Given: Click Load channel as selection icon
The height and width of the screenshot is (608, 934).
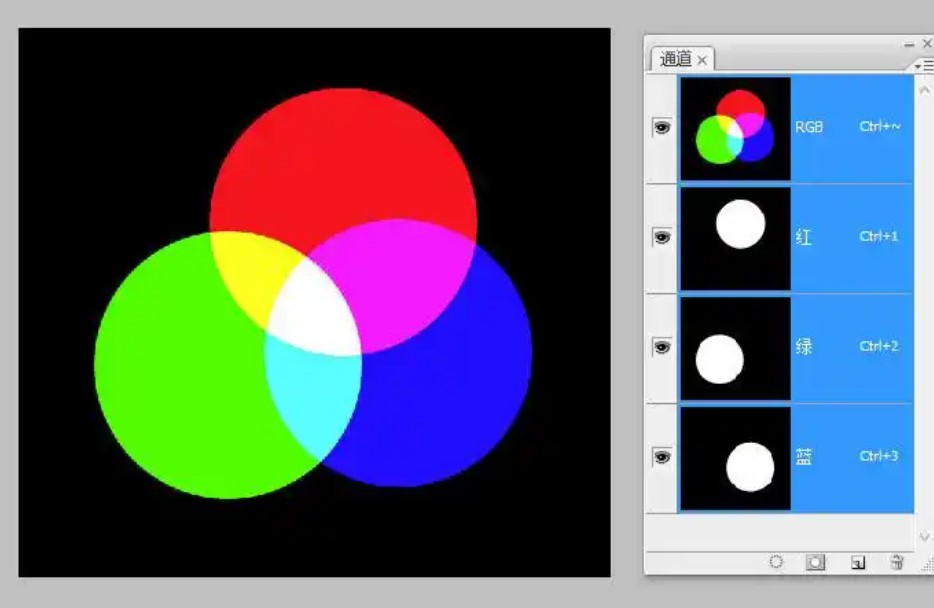Looking at the screenshot, I should pyautogui.click(x=776, y=562).
